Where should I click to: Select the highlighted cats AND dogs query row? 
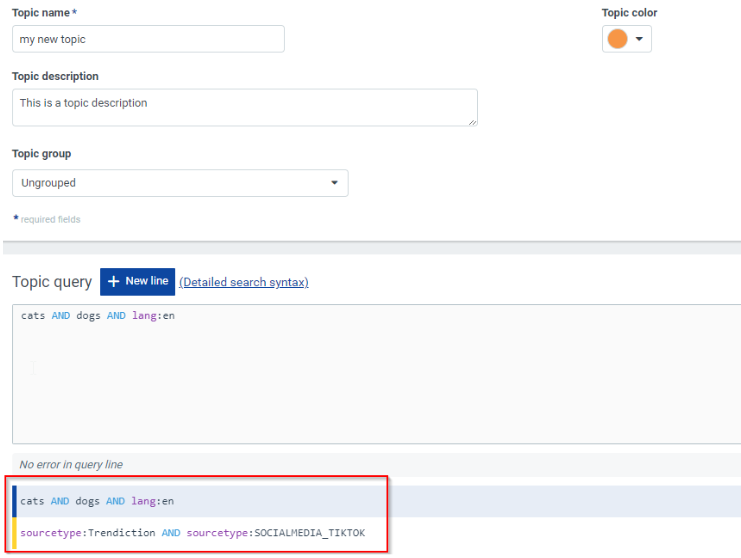[x=200, y=501]
